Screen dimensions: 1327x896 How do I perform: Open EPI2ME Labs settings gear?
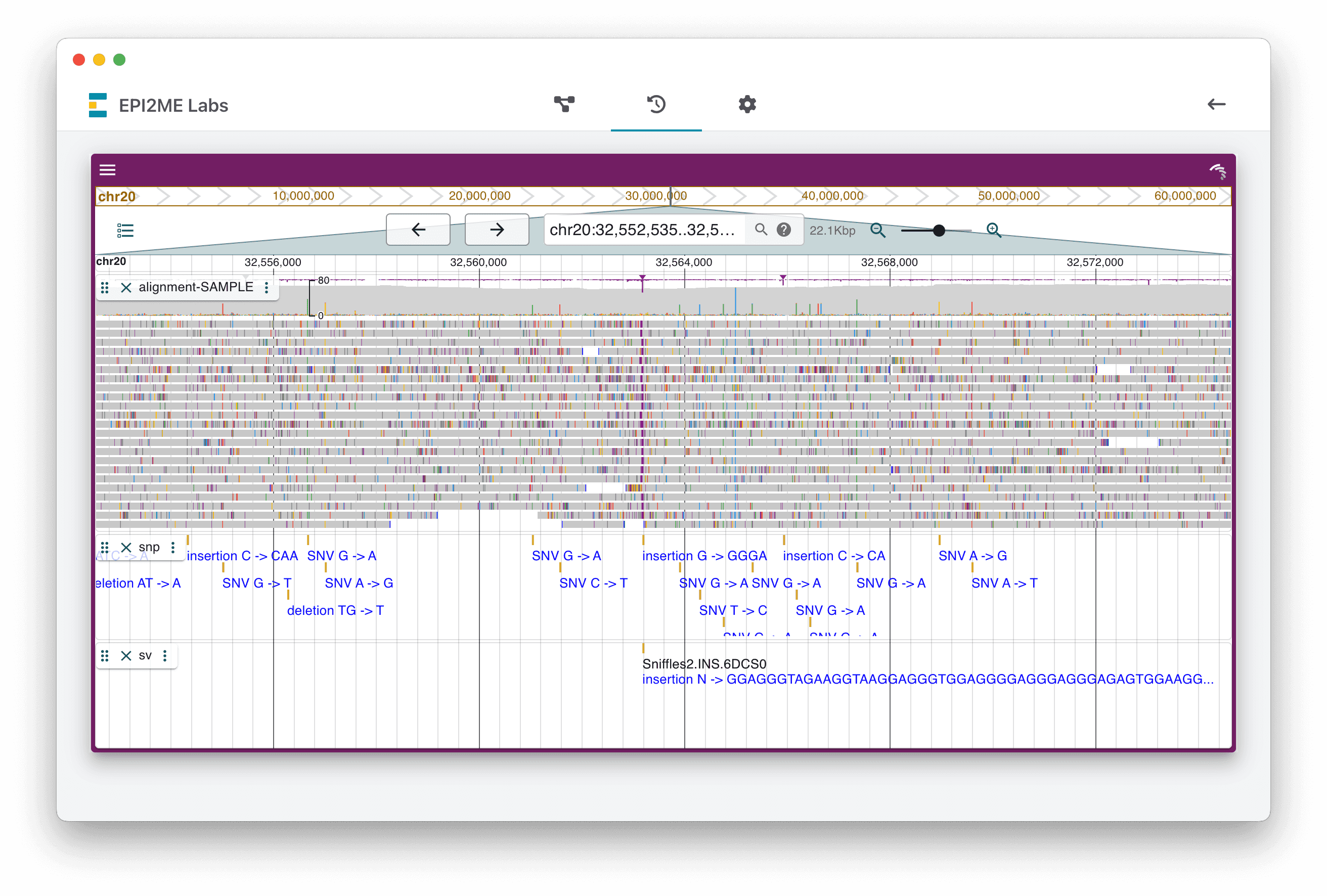tap(747, 105)
